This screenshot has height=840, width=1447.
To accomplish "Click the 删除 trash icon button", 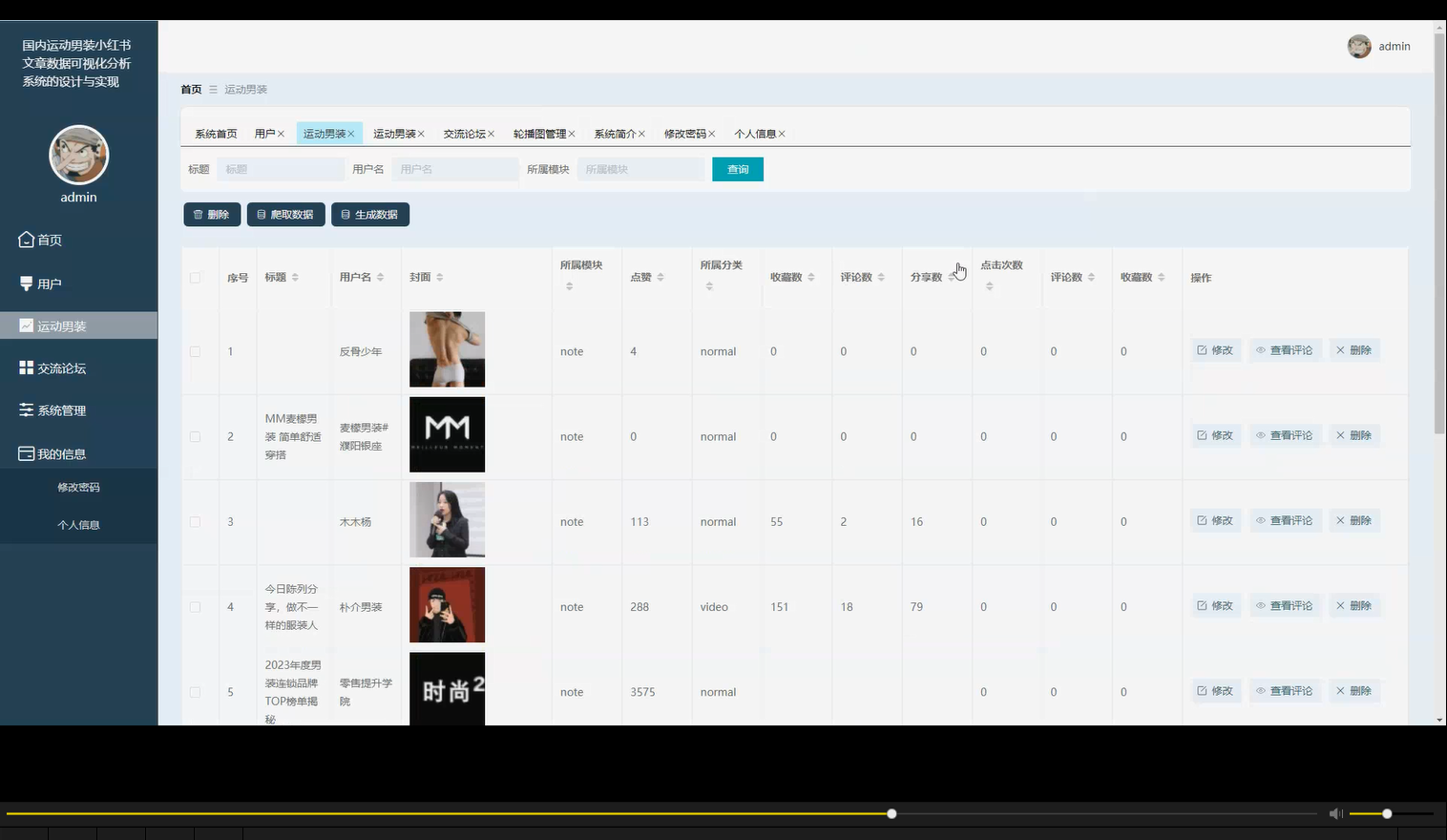I will click(x=212, y=214).
